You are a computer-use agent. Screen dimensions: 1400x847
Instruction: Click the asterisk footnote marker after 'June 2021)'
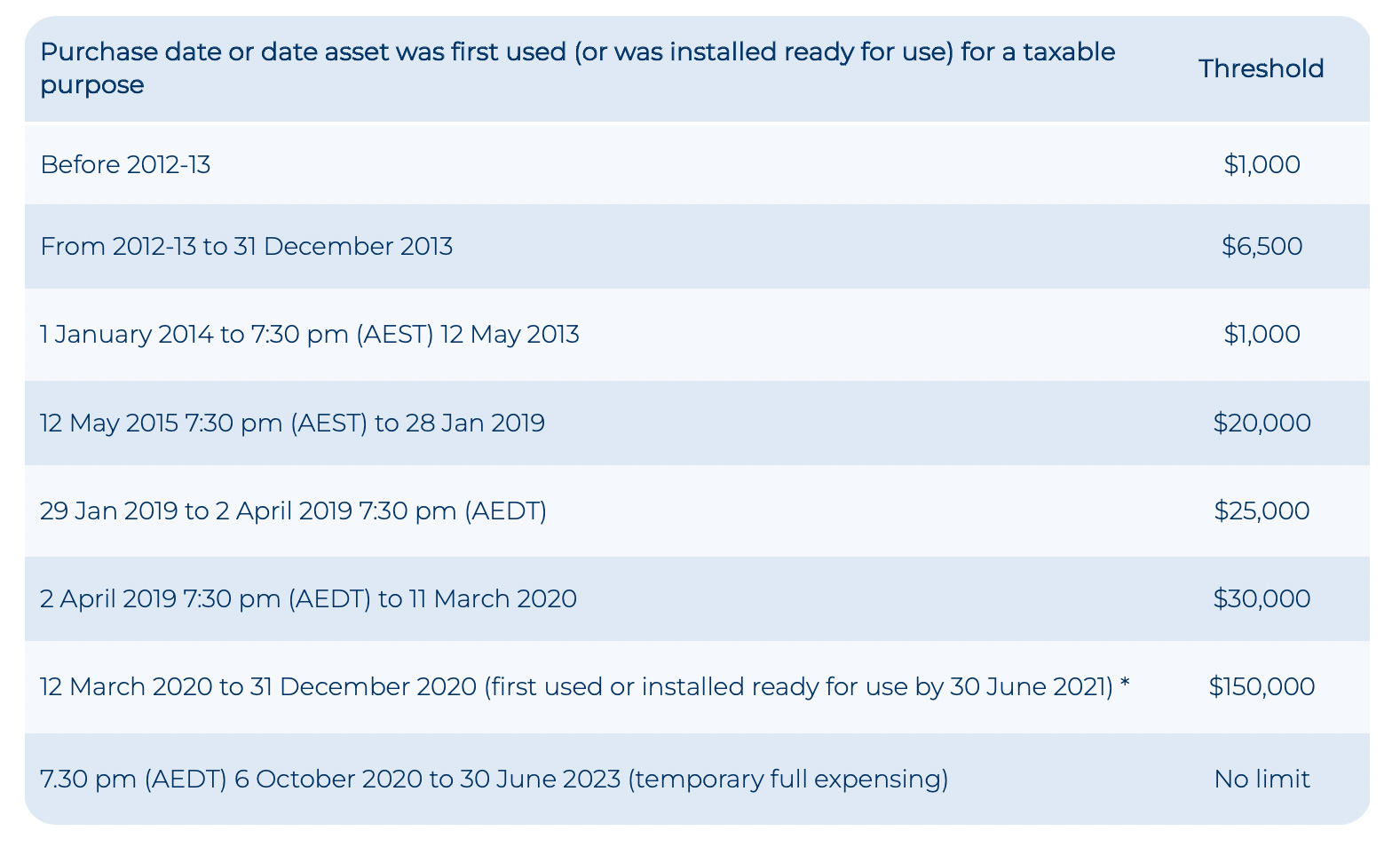point(1125,685)
